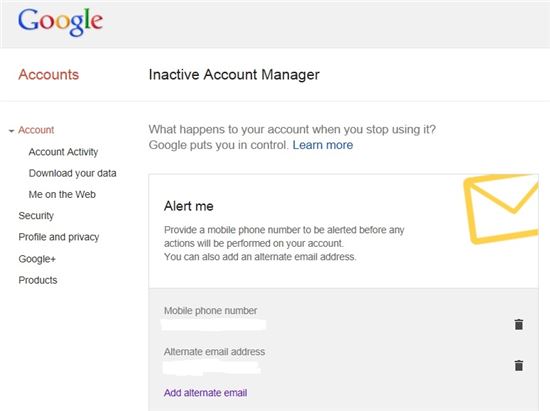Viewport: 550px width, 411px height.
Task: Select Download your data
Action: click(x=73, y=173)
